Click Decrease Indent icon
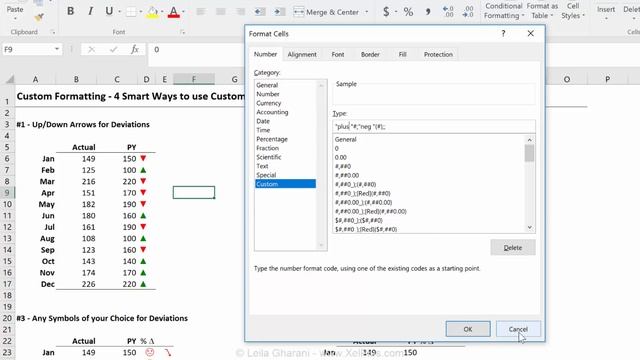 point(260,12)
